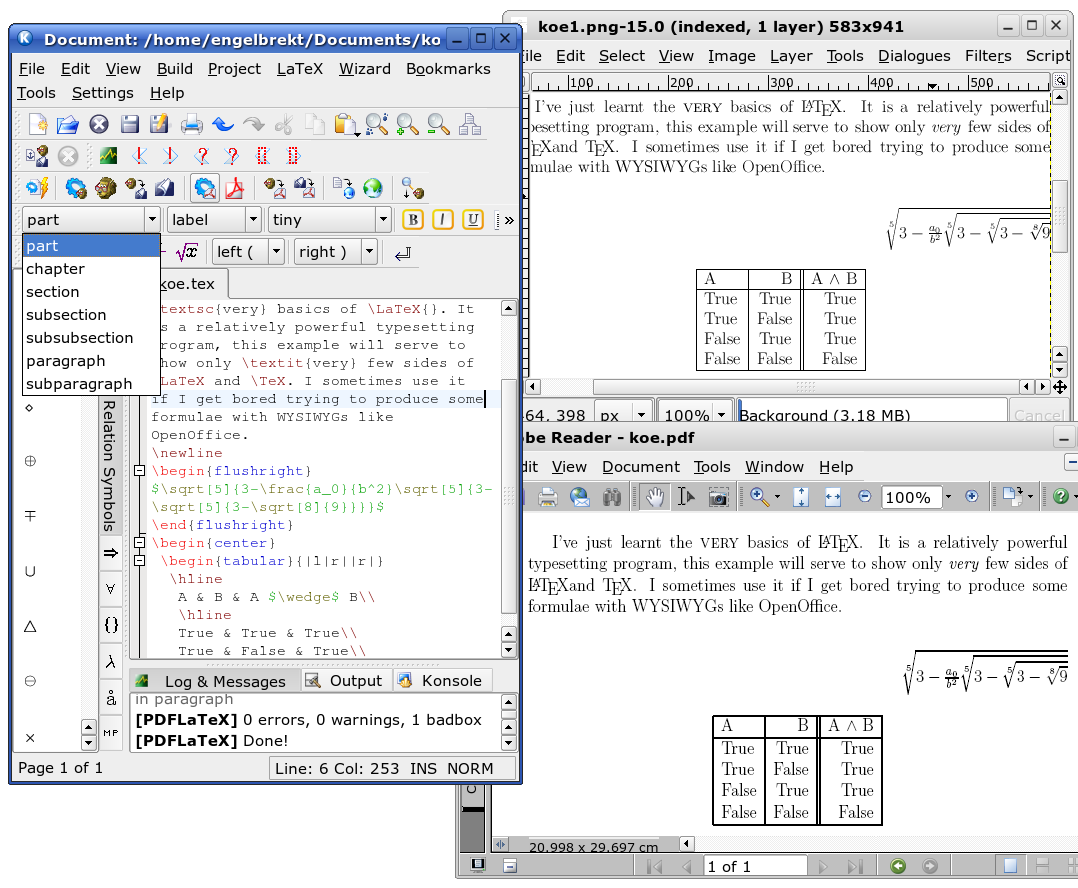
Task: Switch to the Output tab
Action: pos(344,680)
